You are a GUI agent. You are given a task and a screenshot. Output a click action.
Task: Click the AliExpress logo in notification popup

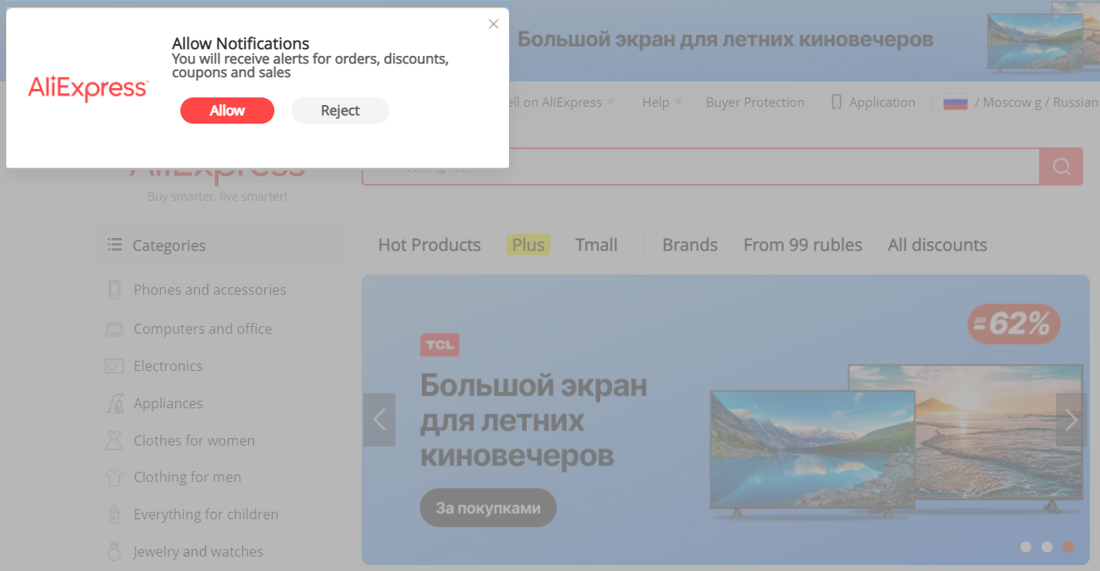click(88, 88)
